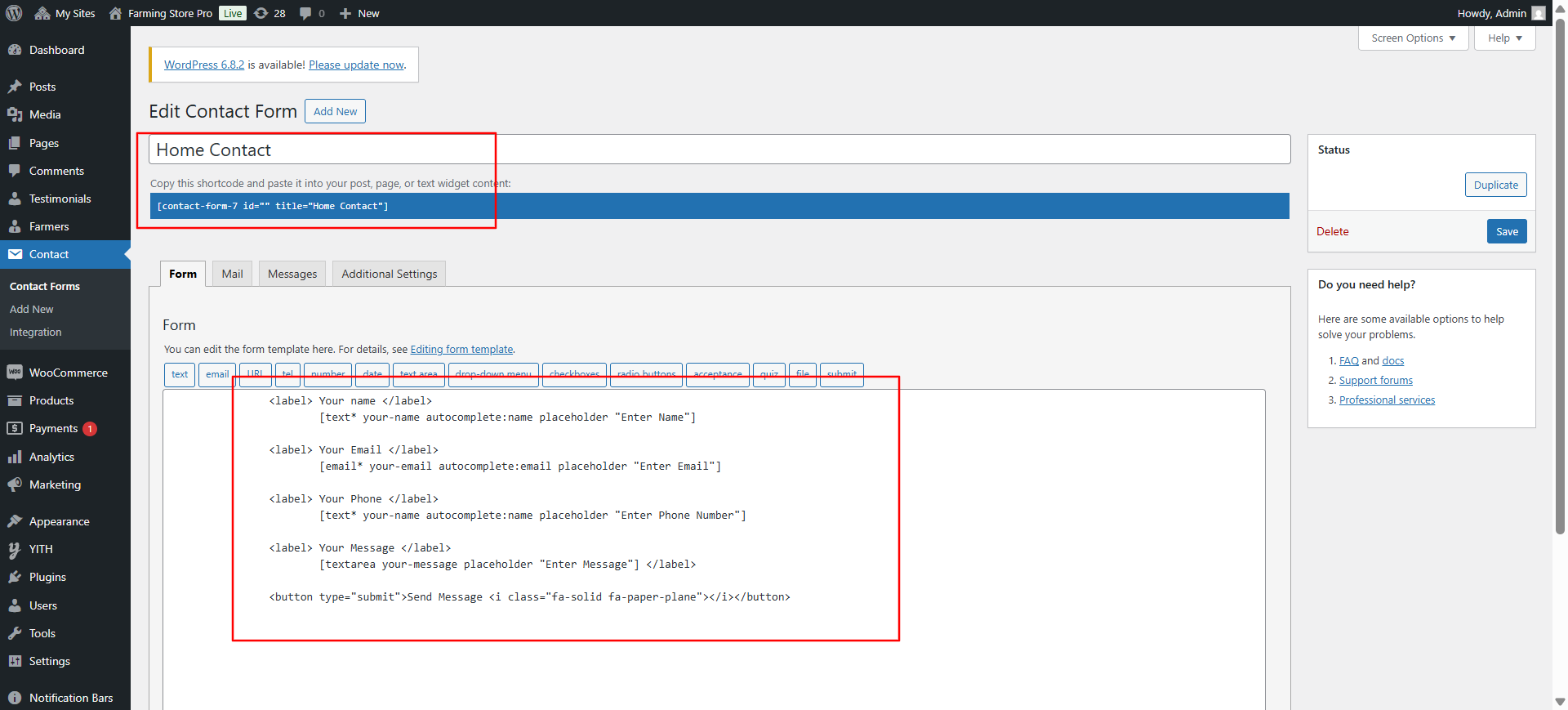Open the docs link
Viewport: 1568px width, 710px height.
[1393, 360]
